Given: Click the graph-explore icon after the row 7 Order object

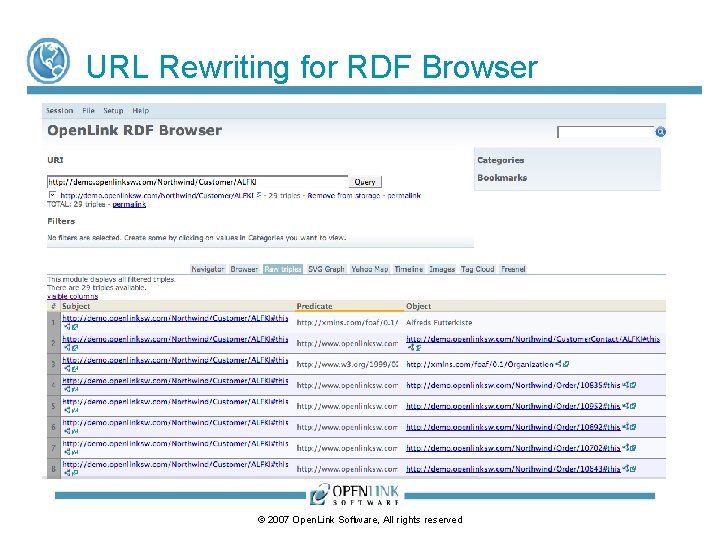Looking at the screenshot, I should click(x=625, y=448).
